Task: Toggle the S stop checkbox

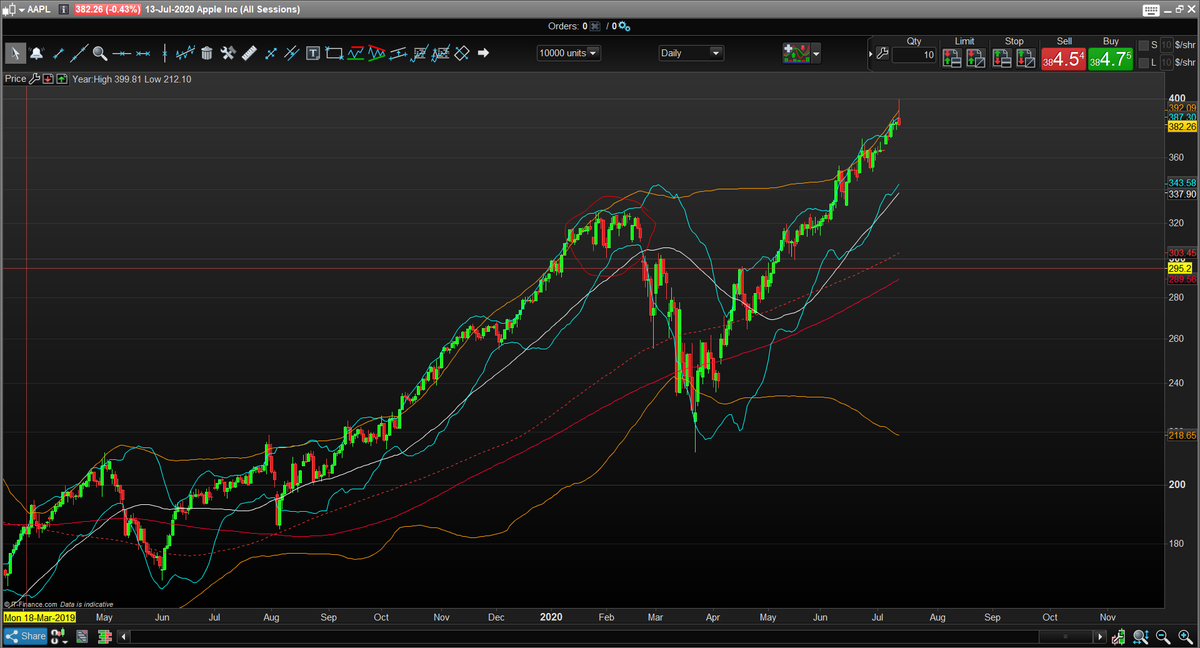Action: point(1143,45)
